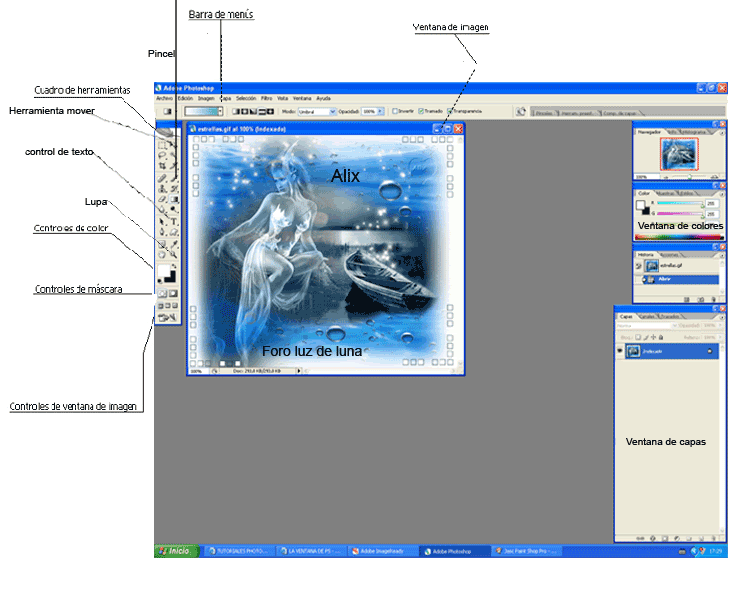This screenshot has height=600, width=750.
Task: Select the Zoom magnifier tool
Action: pos(175,255)
